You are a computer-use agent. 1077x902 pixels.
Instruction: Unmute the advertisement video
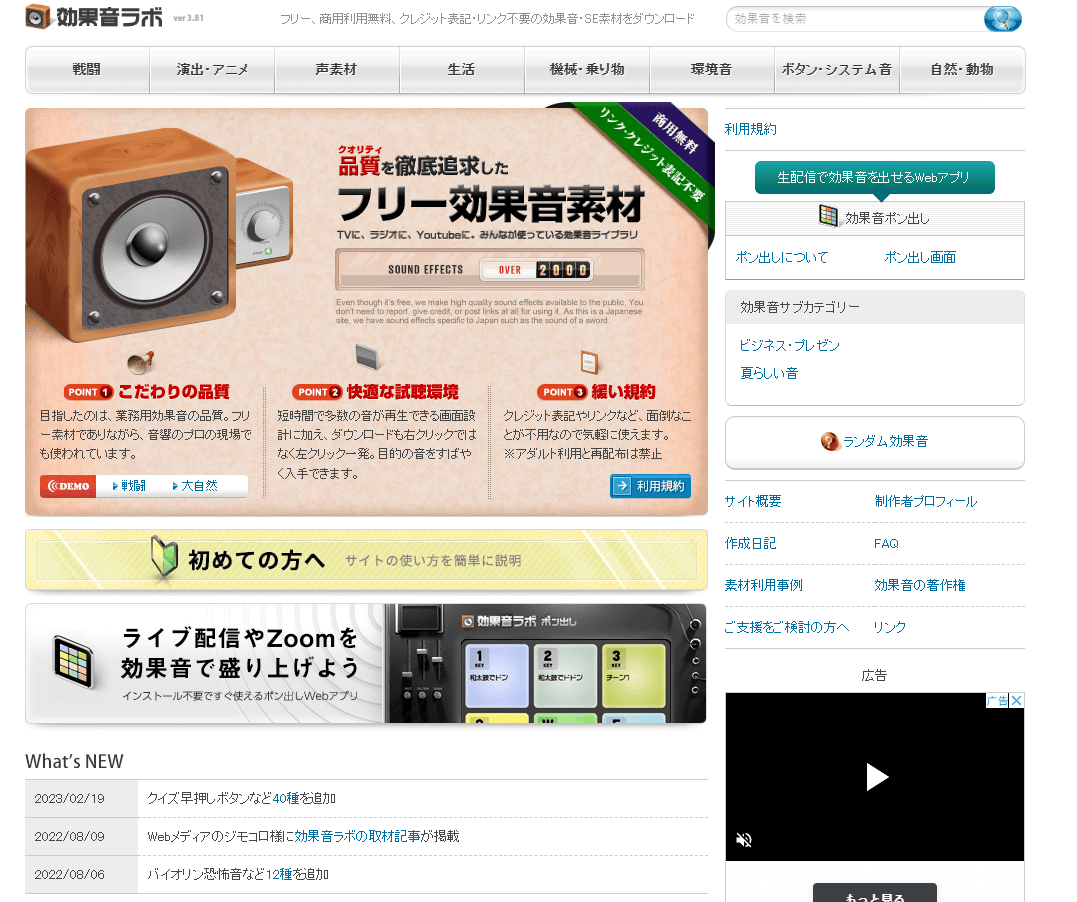point(743,841)
